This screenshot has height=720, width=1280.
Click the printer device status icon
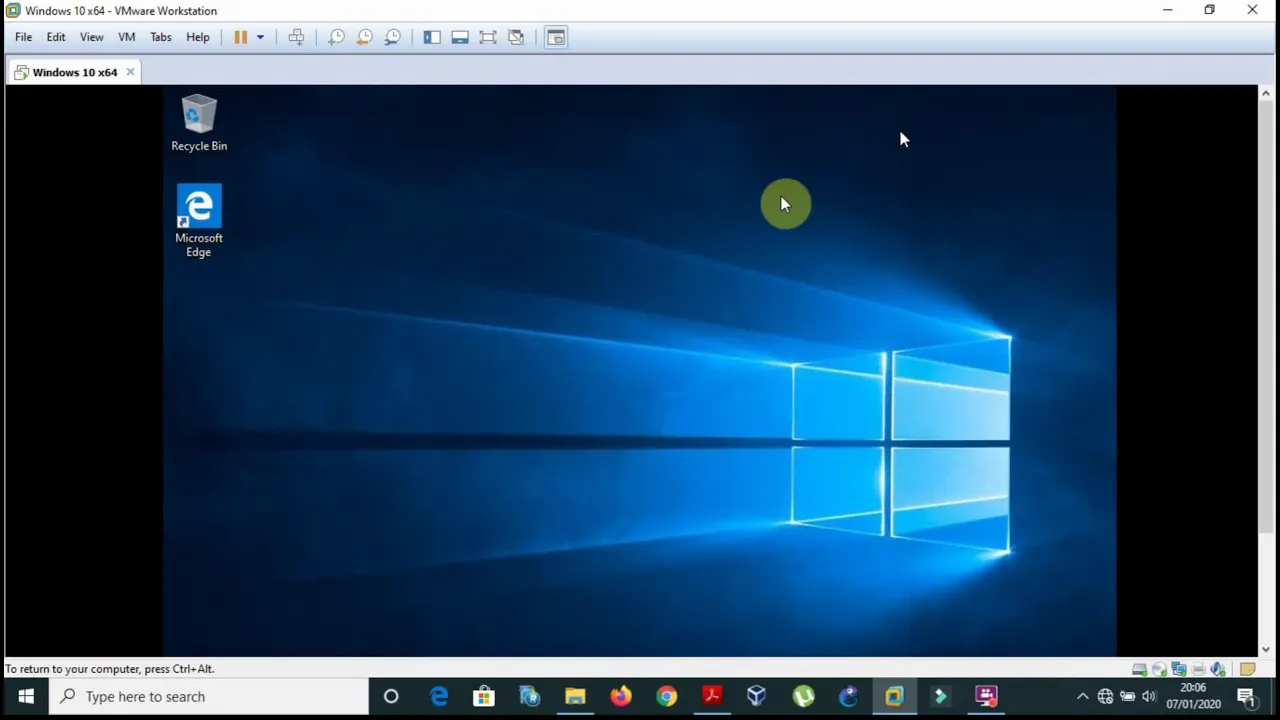click(x=1198, y=669)
